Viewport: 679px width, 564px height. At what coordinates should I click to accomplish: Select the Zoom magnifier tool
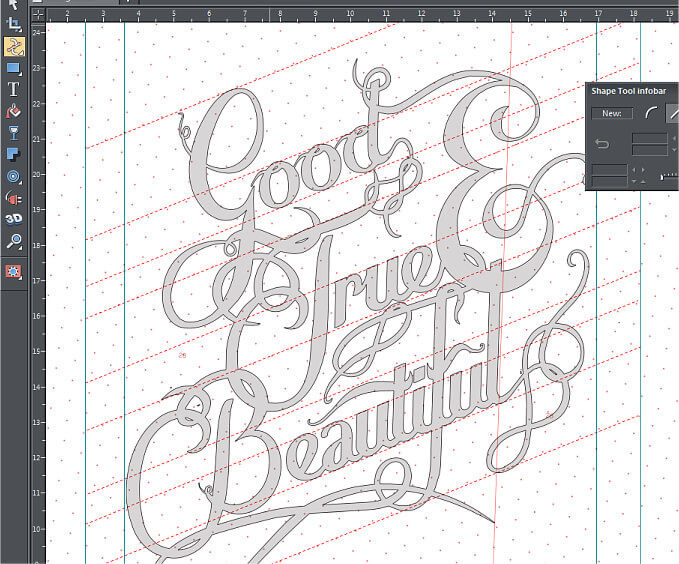tap(14, 241)
